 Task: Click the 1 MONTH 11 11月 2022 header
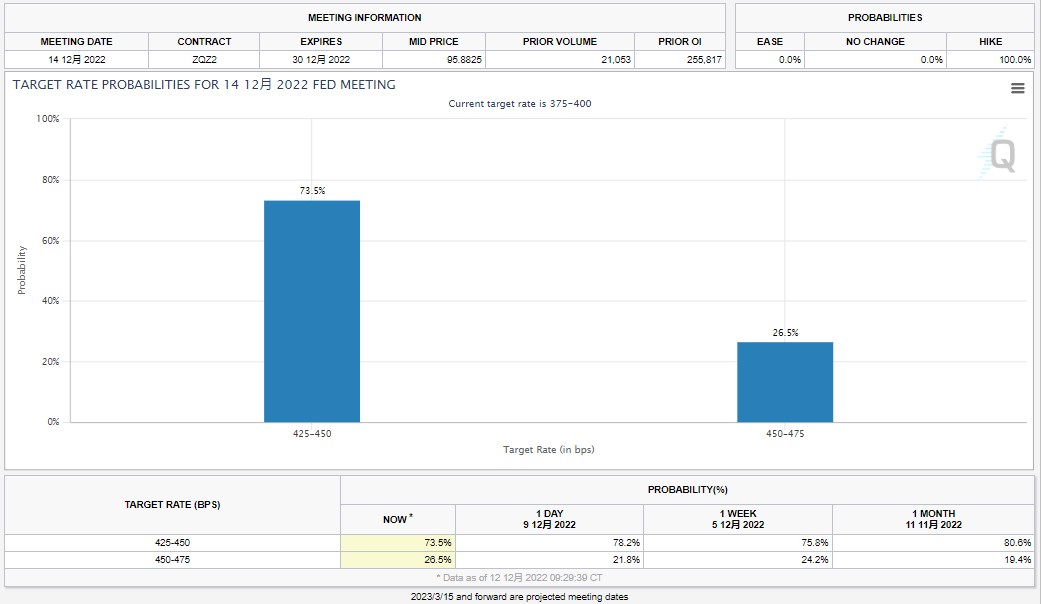pos(933,519)
